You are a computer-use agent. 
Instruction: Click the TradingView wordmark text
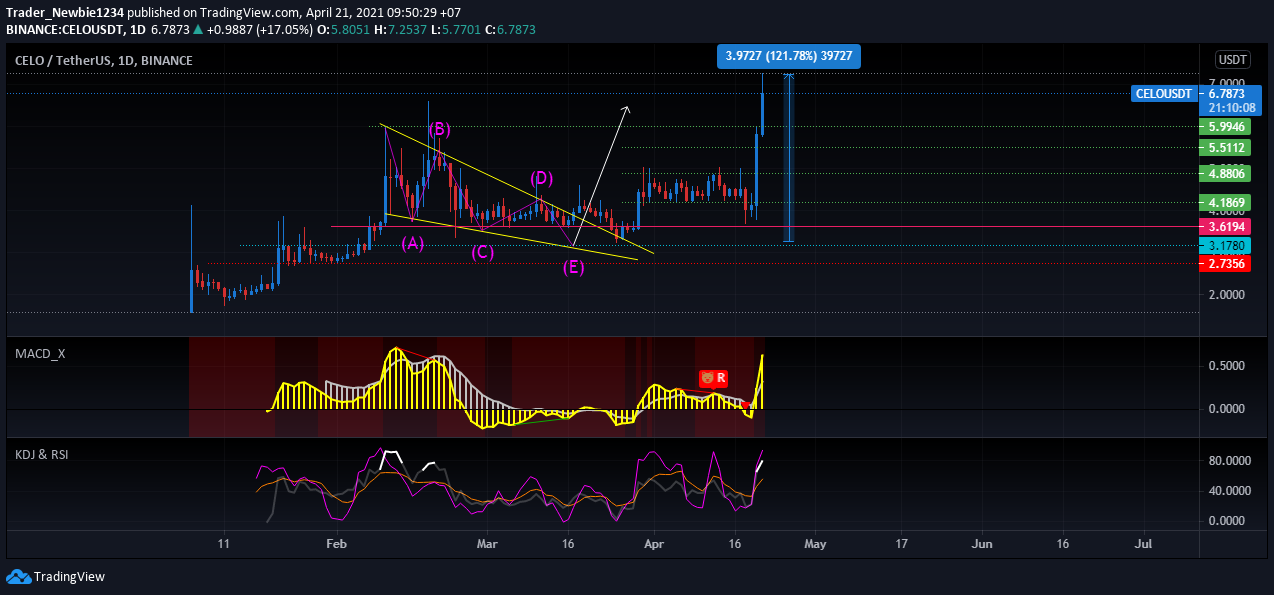point(69,577)
